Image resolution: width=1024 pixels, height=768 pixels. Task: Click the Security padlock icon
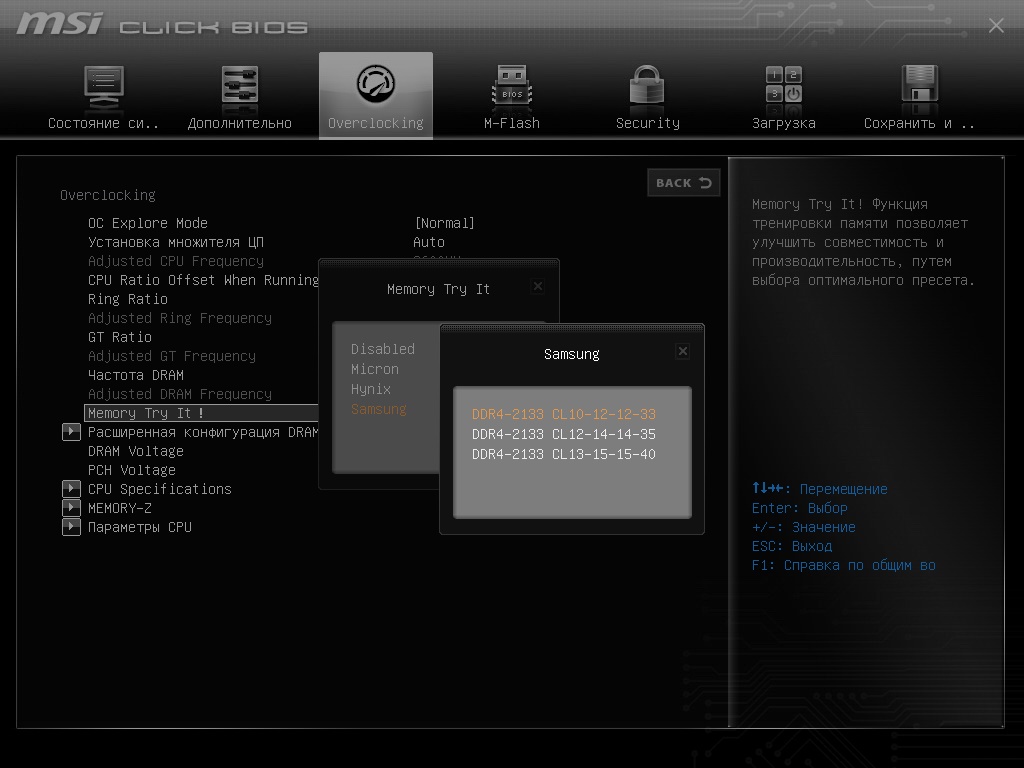point(647,84)
